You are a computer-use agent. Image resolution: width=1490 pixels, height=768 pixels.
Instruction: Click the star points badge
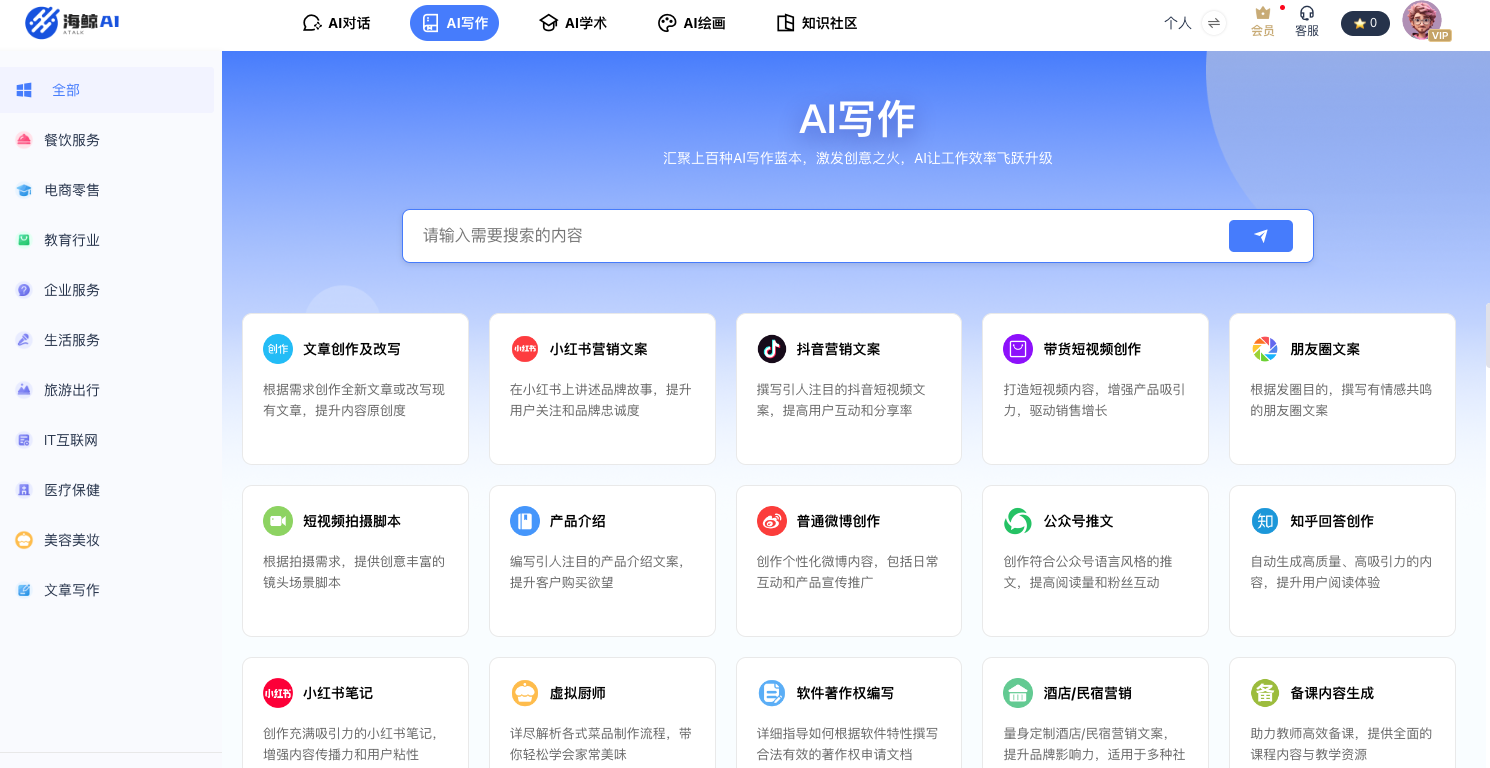[1365, 23]
